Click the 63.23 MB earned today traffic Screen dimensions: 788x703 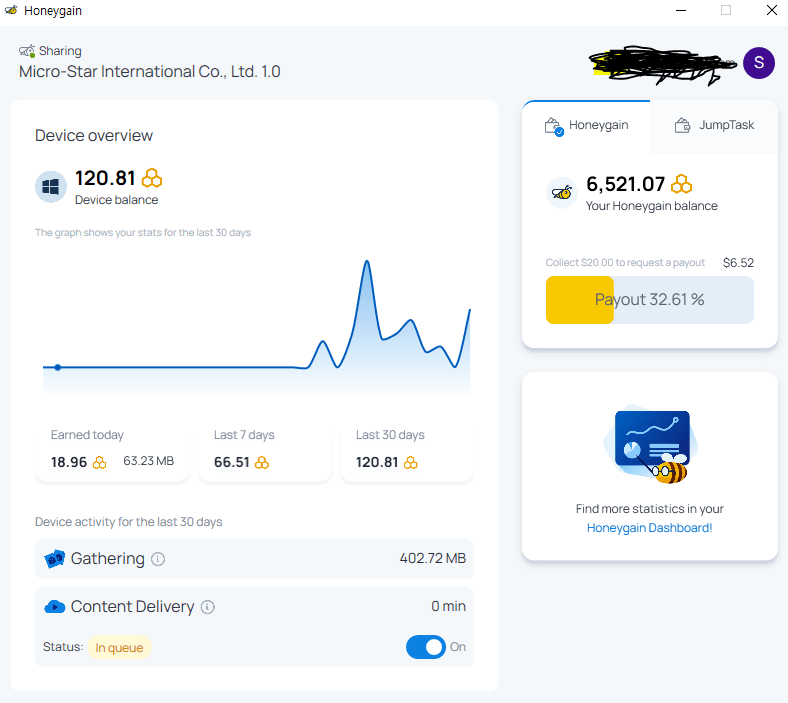pos(148,461)
